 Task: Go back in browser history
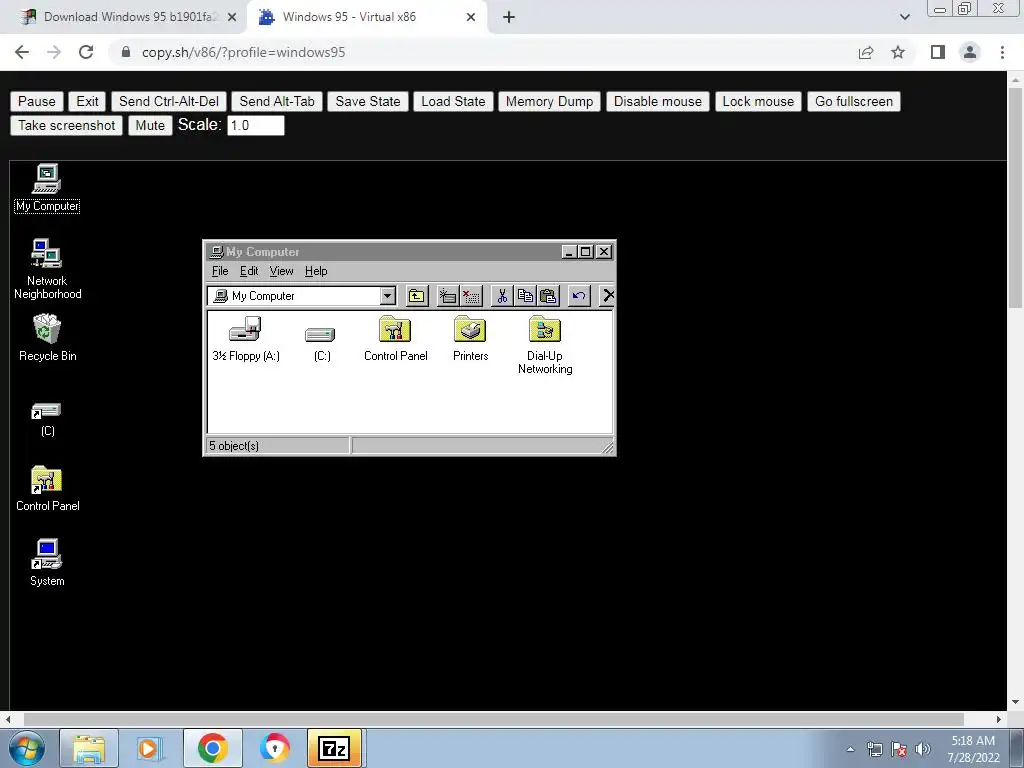coord(22,52)
